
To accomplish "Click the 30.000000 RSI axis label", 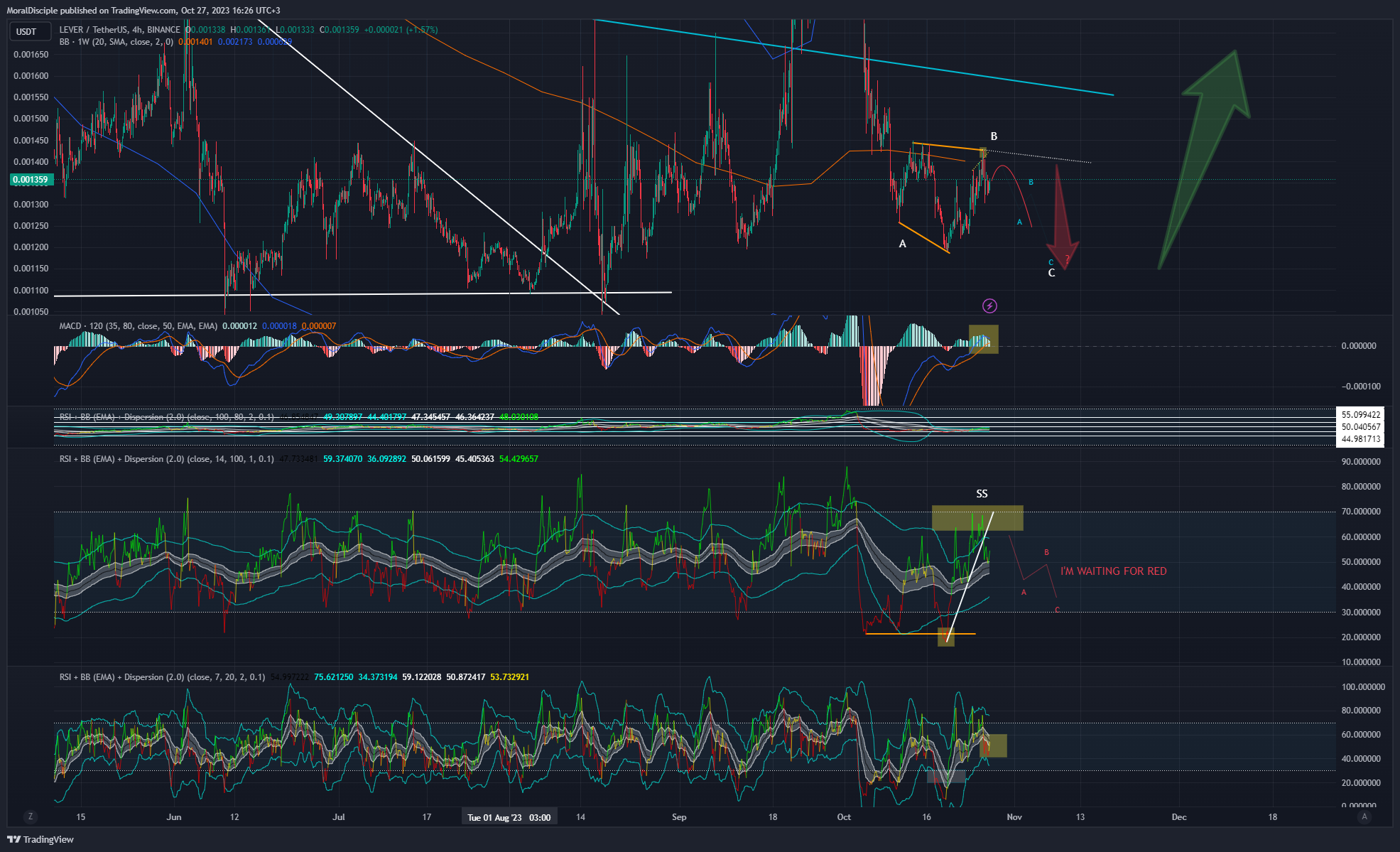I will (x=1361, y=613).
